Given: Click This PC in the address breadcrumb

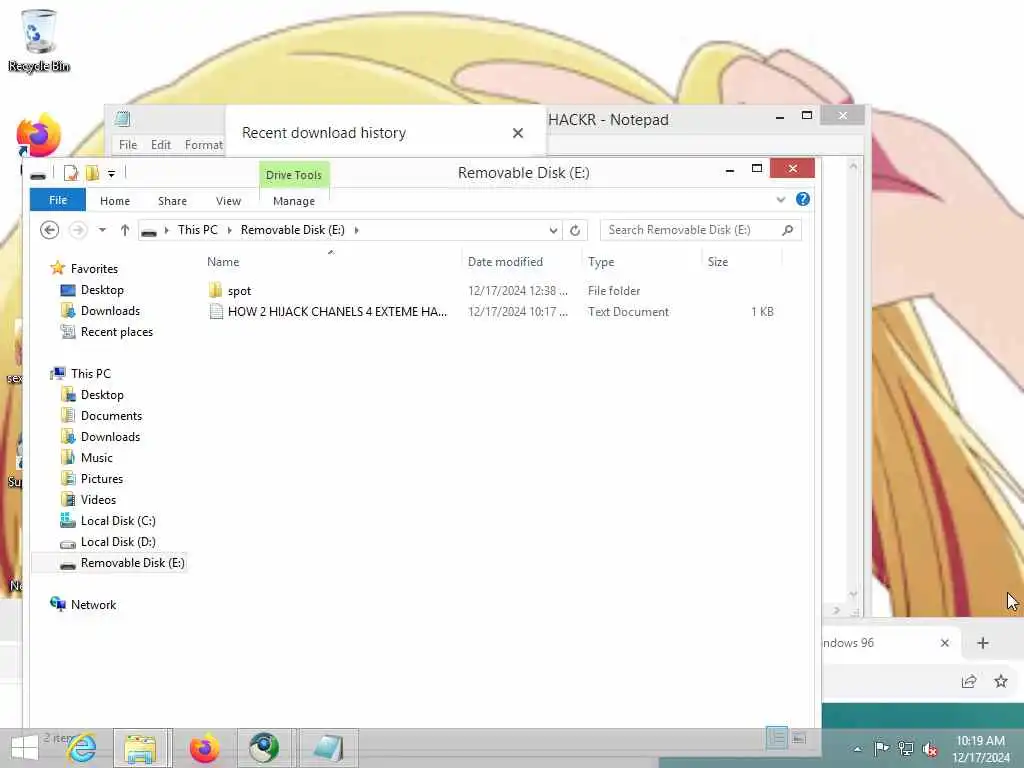Looking at the screenshot, I should pyautogui.click(x=197, y=230).
